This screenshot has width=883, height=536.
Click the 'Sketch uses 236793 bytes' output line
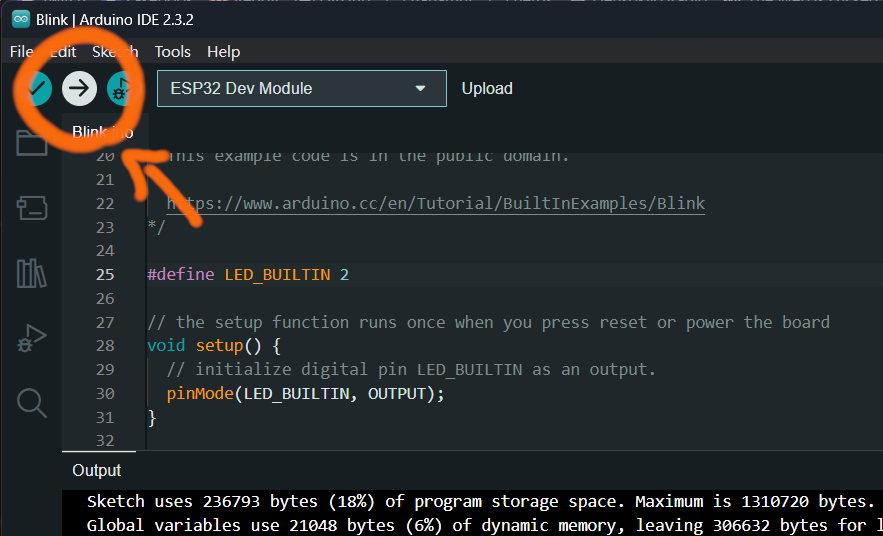(480, 501)
